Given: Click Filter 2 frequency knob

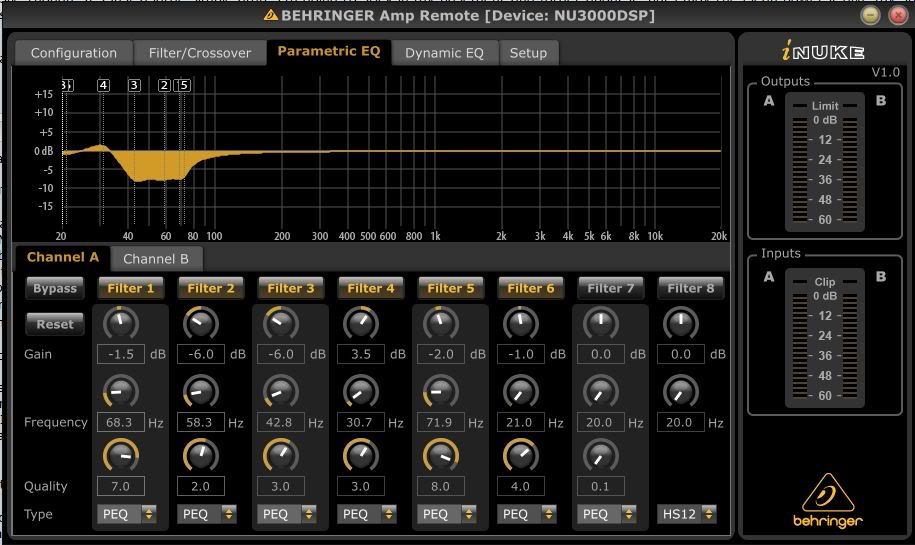Looking at the screenshot, I should (x=201, y=392).
